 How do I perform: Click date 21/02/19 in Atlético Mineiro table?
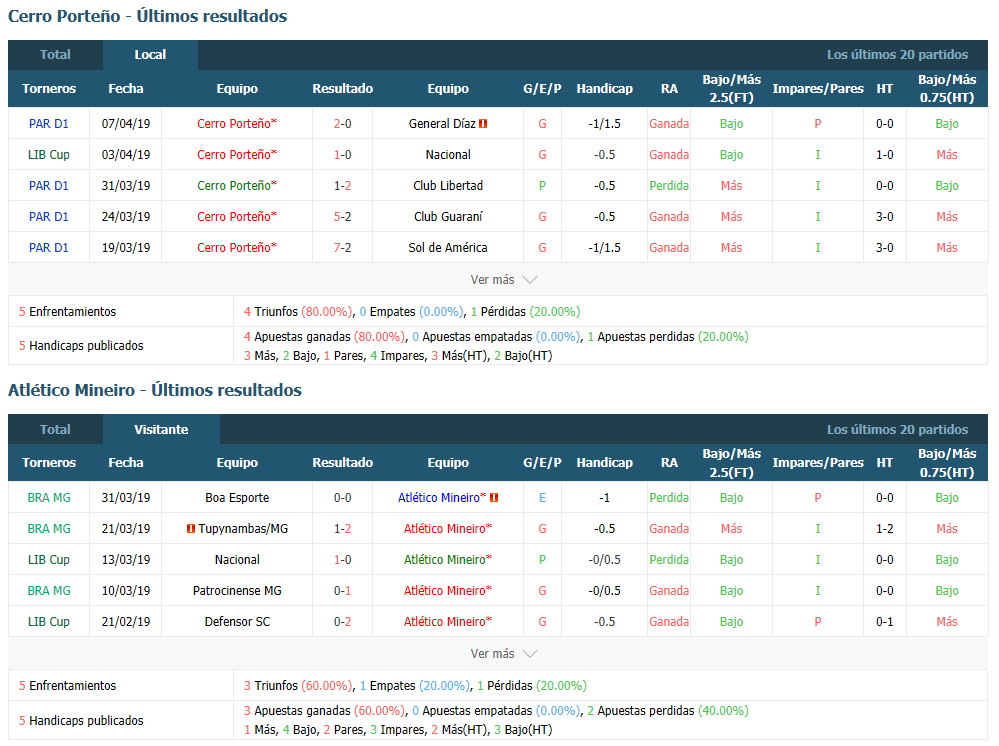point(126,622)
